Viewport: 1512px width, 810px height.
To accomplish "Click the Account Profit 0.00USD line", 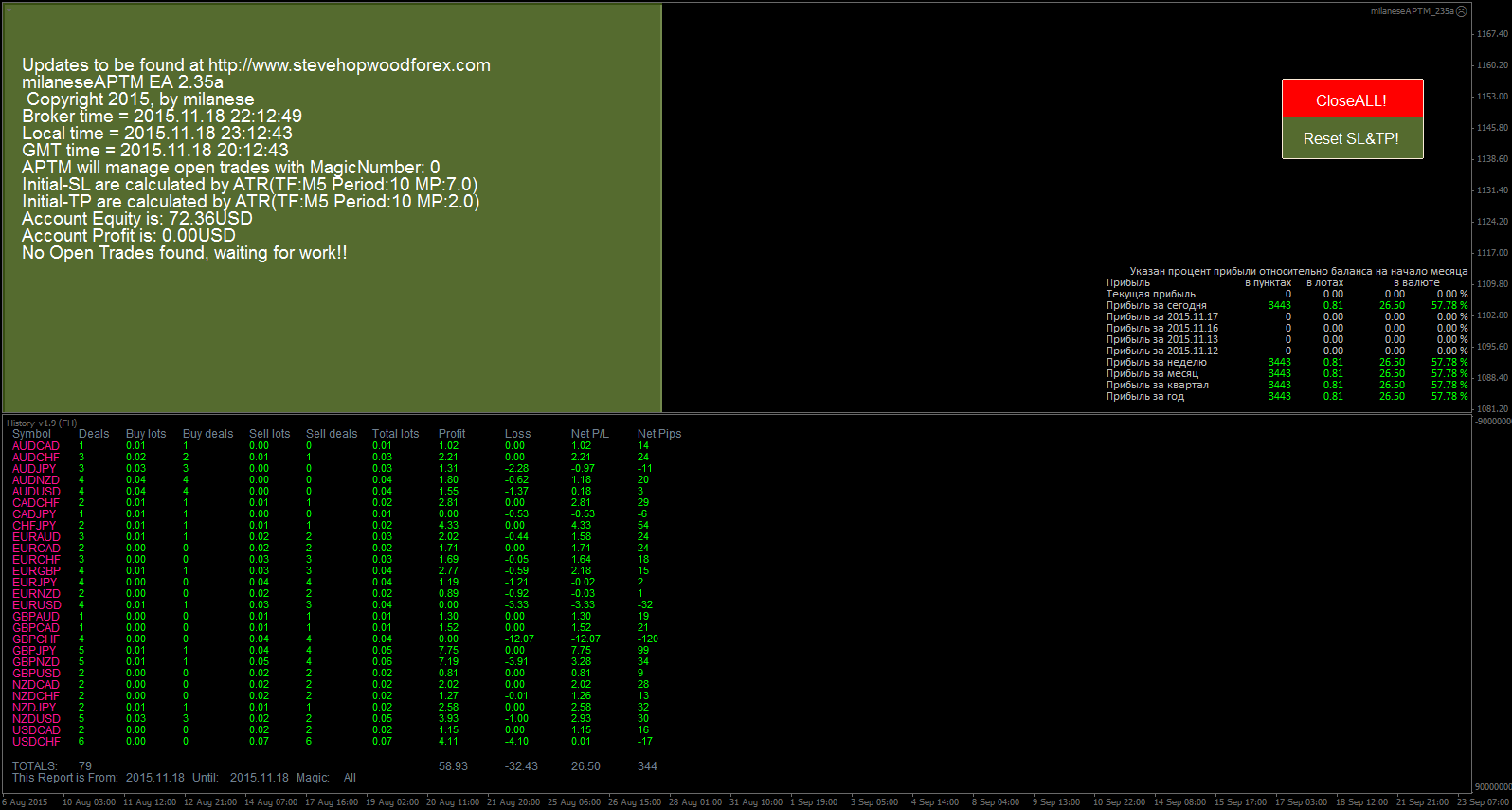I will (x=129, y=236).
